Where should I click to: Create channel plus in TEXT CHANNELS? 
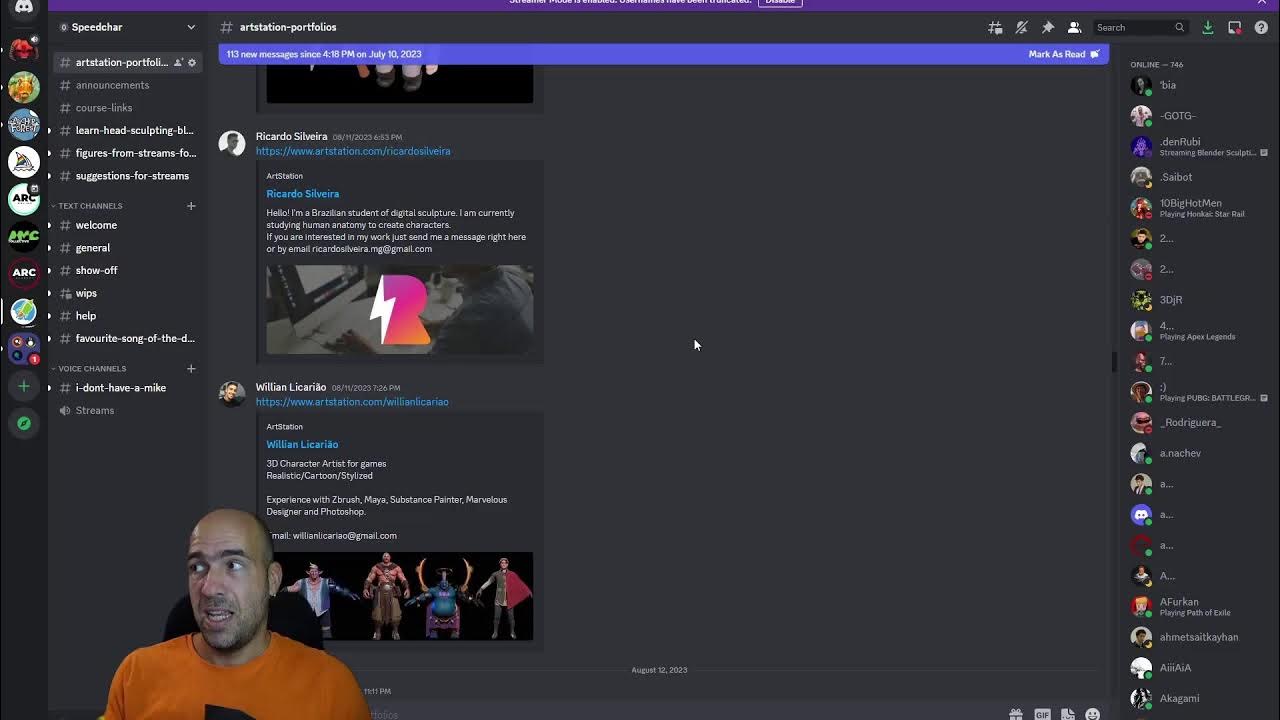pos(191,206)
